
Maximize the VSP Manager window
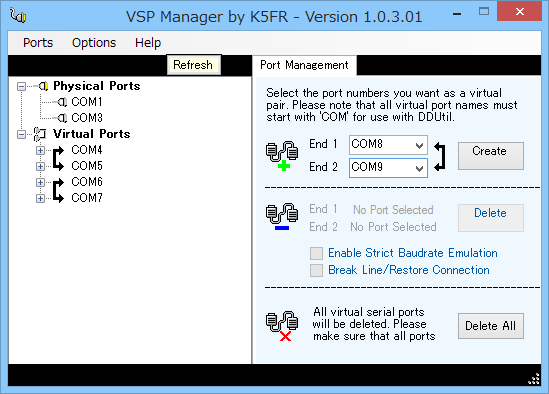tap(484, 12)
